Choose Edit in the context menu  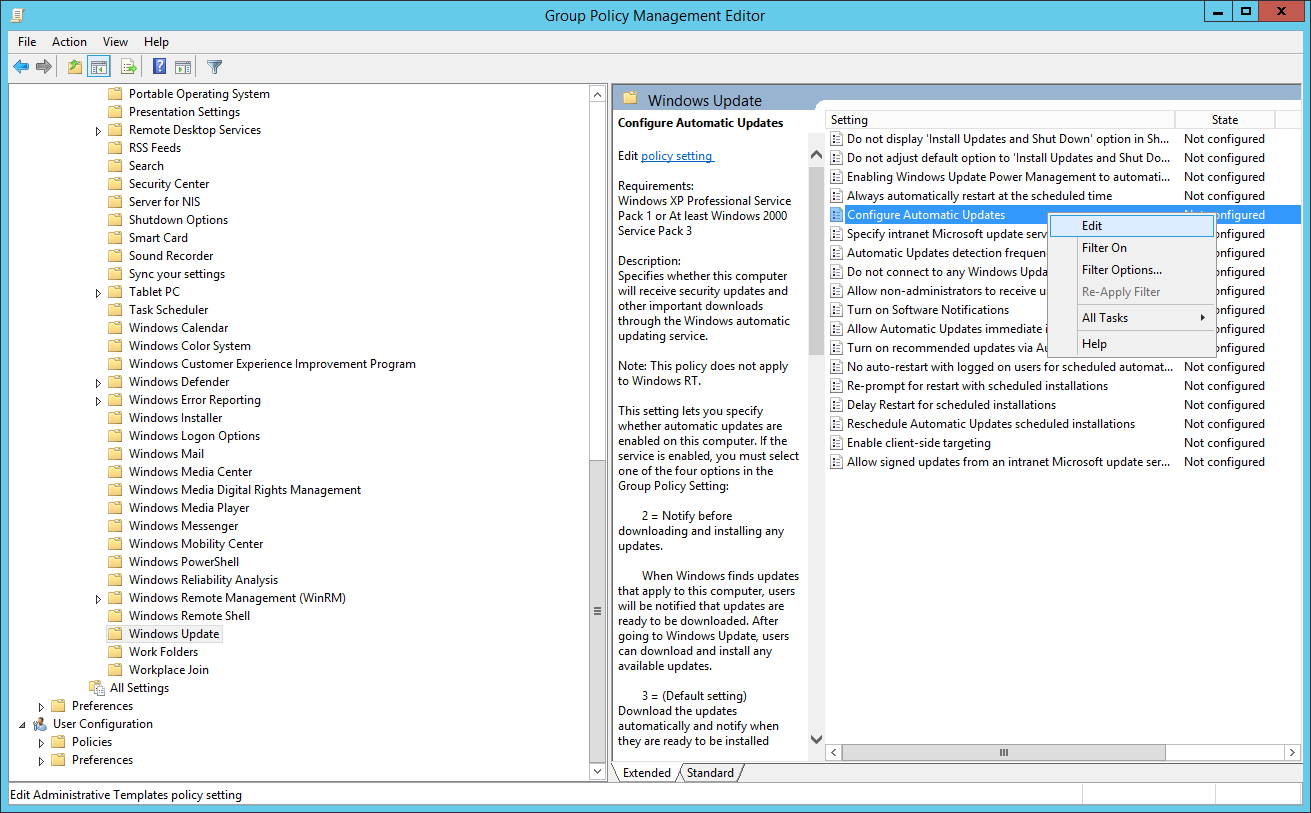click(x=1132, y=226)
